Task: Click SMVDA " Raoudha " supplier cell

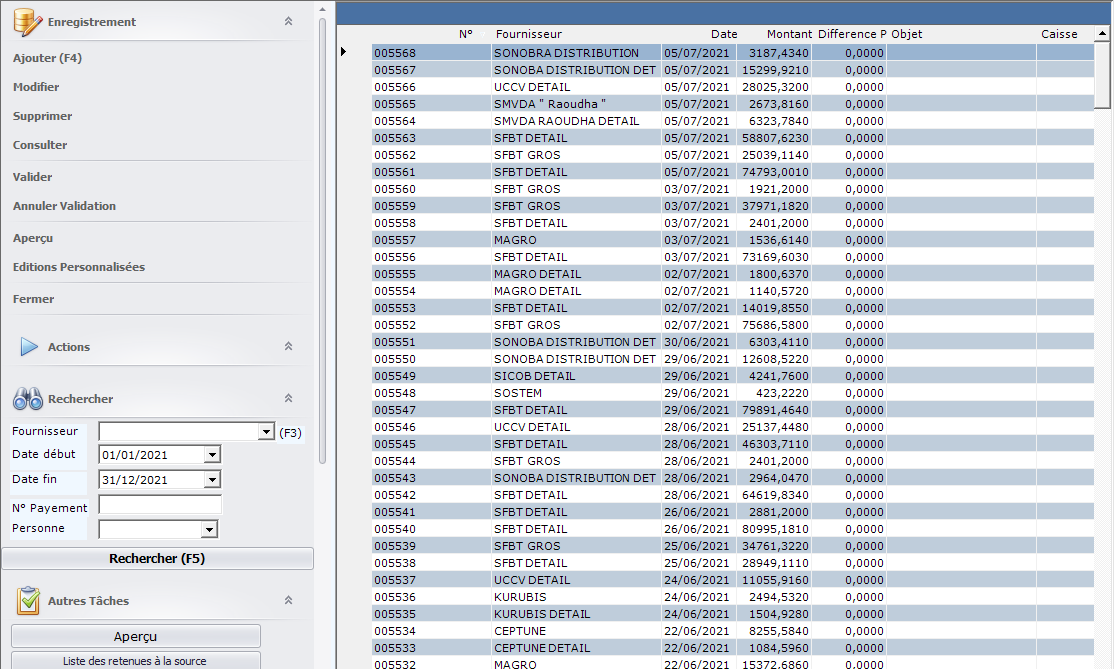Action: pyautogui.click(x=550, y=104)
